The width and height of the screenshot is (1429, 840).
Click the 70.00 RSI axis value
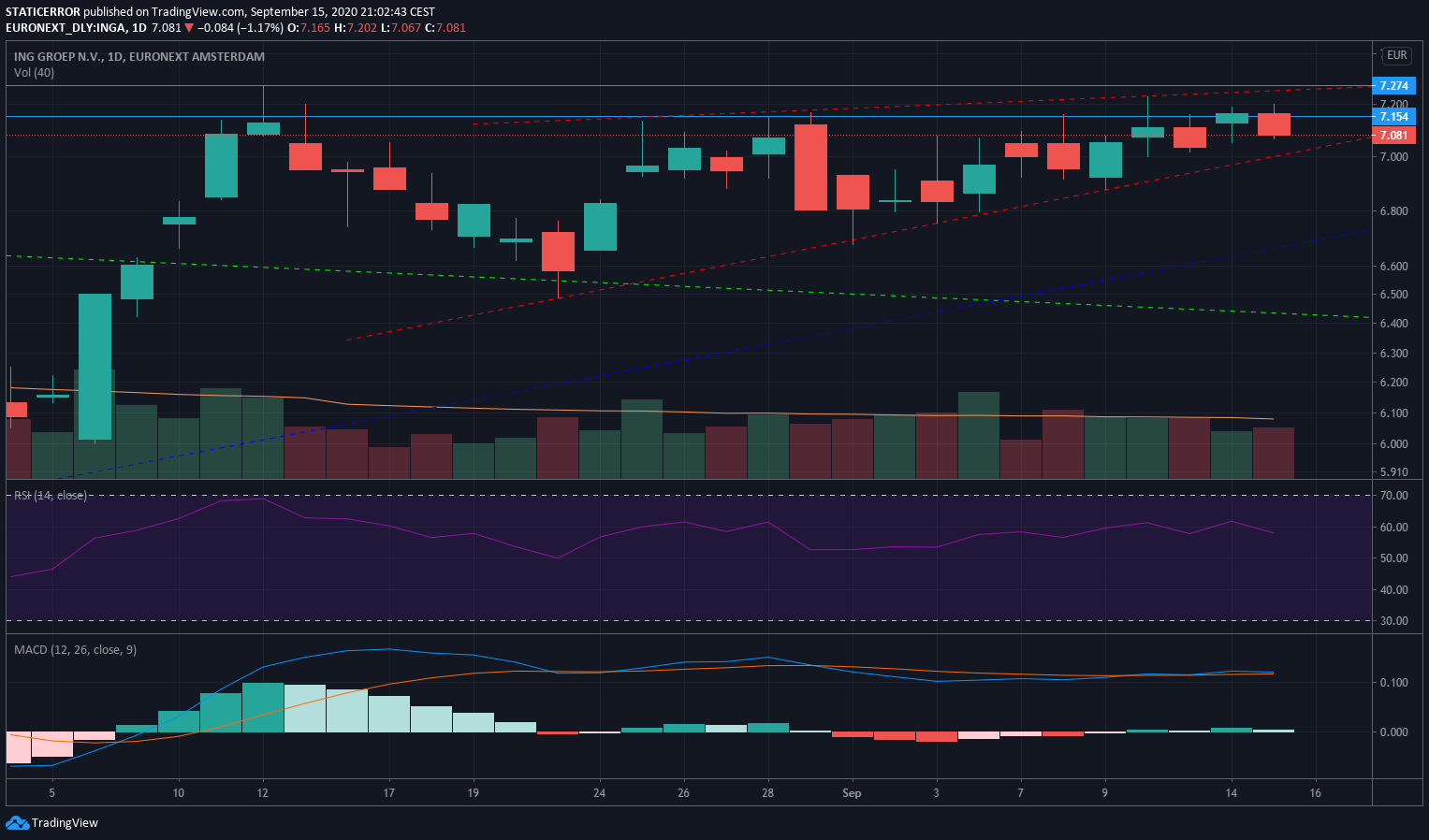click(x=1393, y=496)
